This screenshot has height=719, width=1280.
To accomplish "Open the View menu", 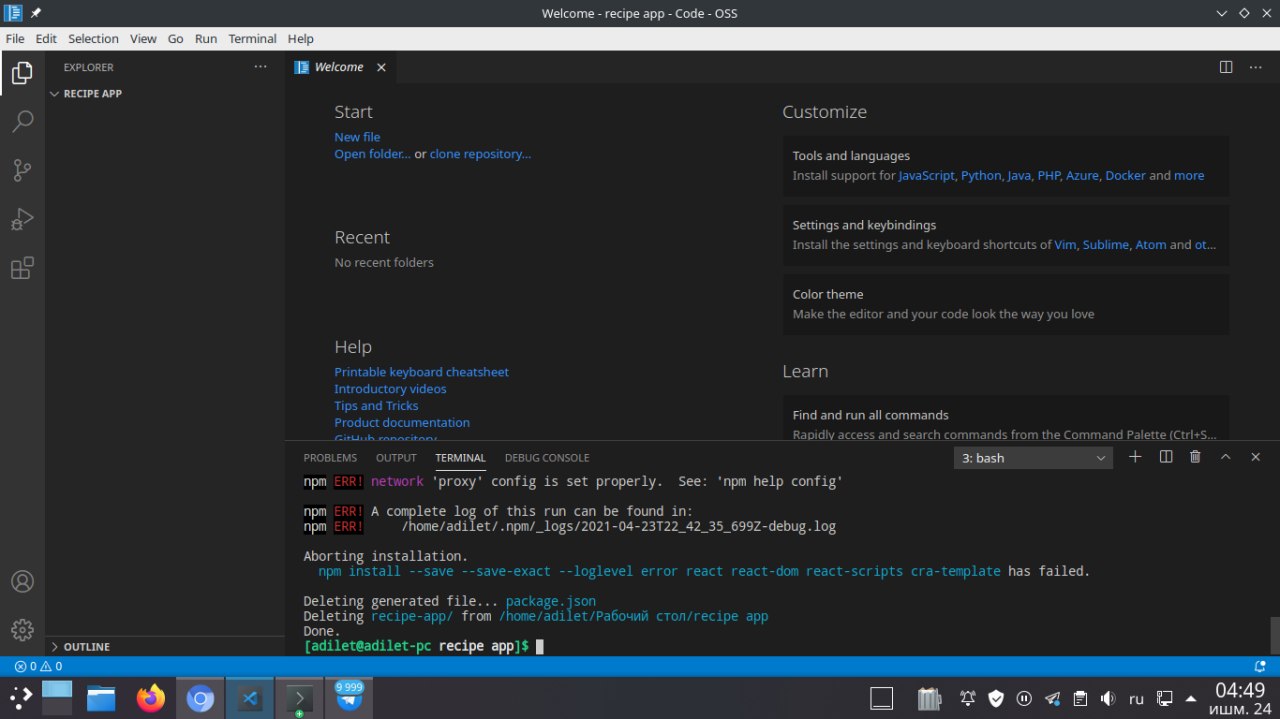I will point(143,38).
